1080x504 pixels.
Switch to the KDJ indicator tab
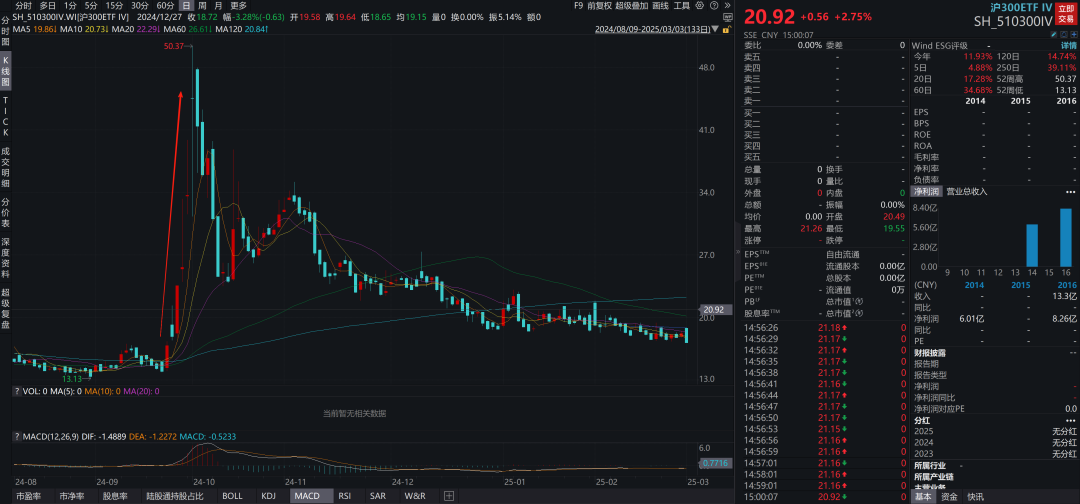(268, 496)
